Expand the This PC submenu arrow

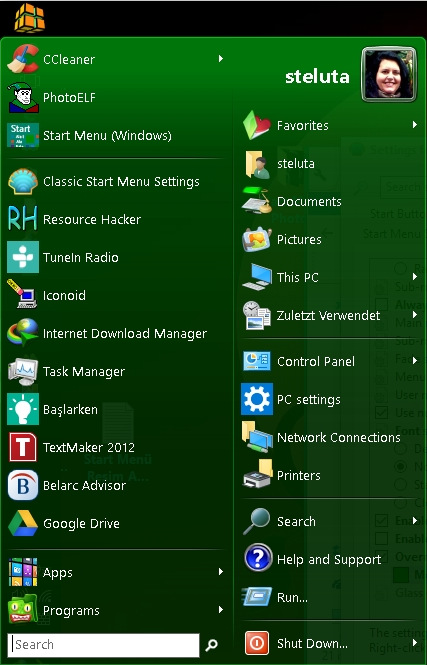coord(415,277)
